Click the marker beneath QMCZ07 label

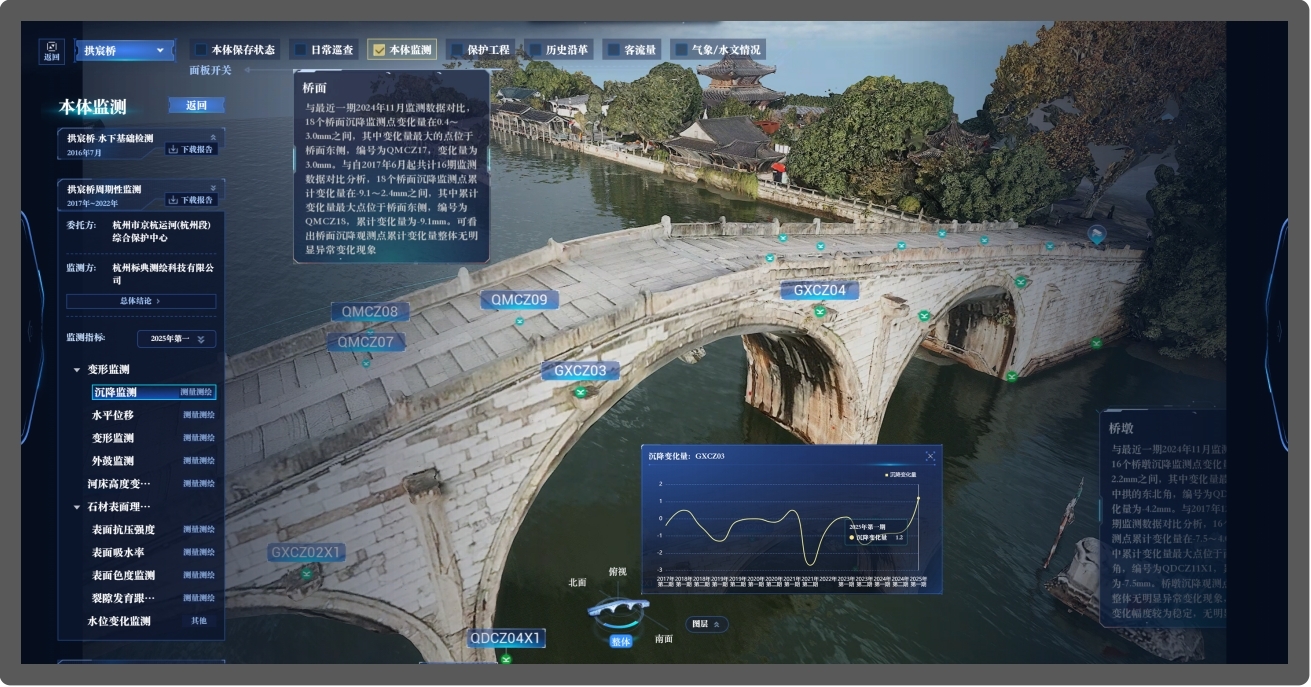[x=366, y=362]
